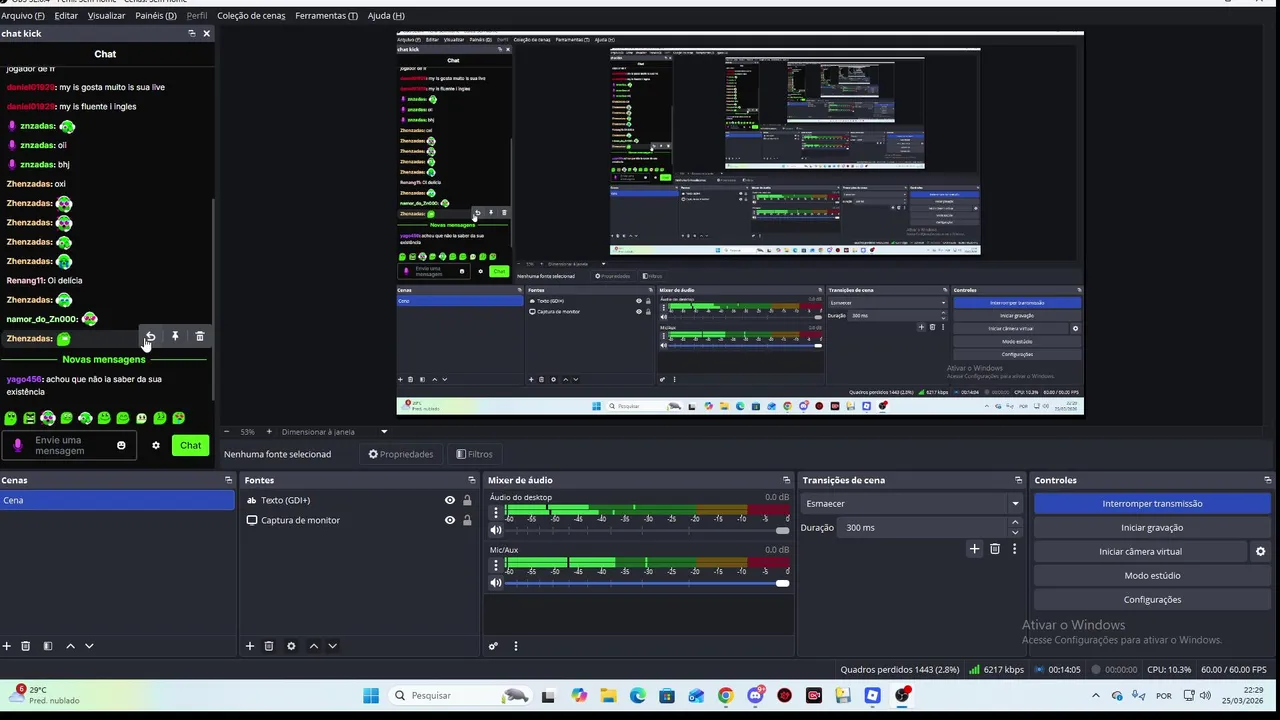
Task: Toggle lock on Captura de monitor source
Action: coord(467,520)
